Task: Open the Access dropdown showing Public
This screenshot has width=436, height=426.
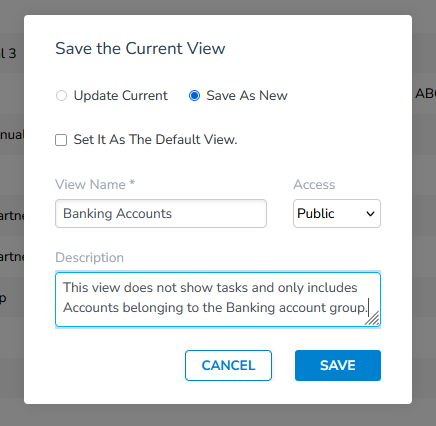Action: point(337,214)
